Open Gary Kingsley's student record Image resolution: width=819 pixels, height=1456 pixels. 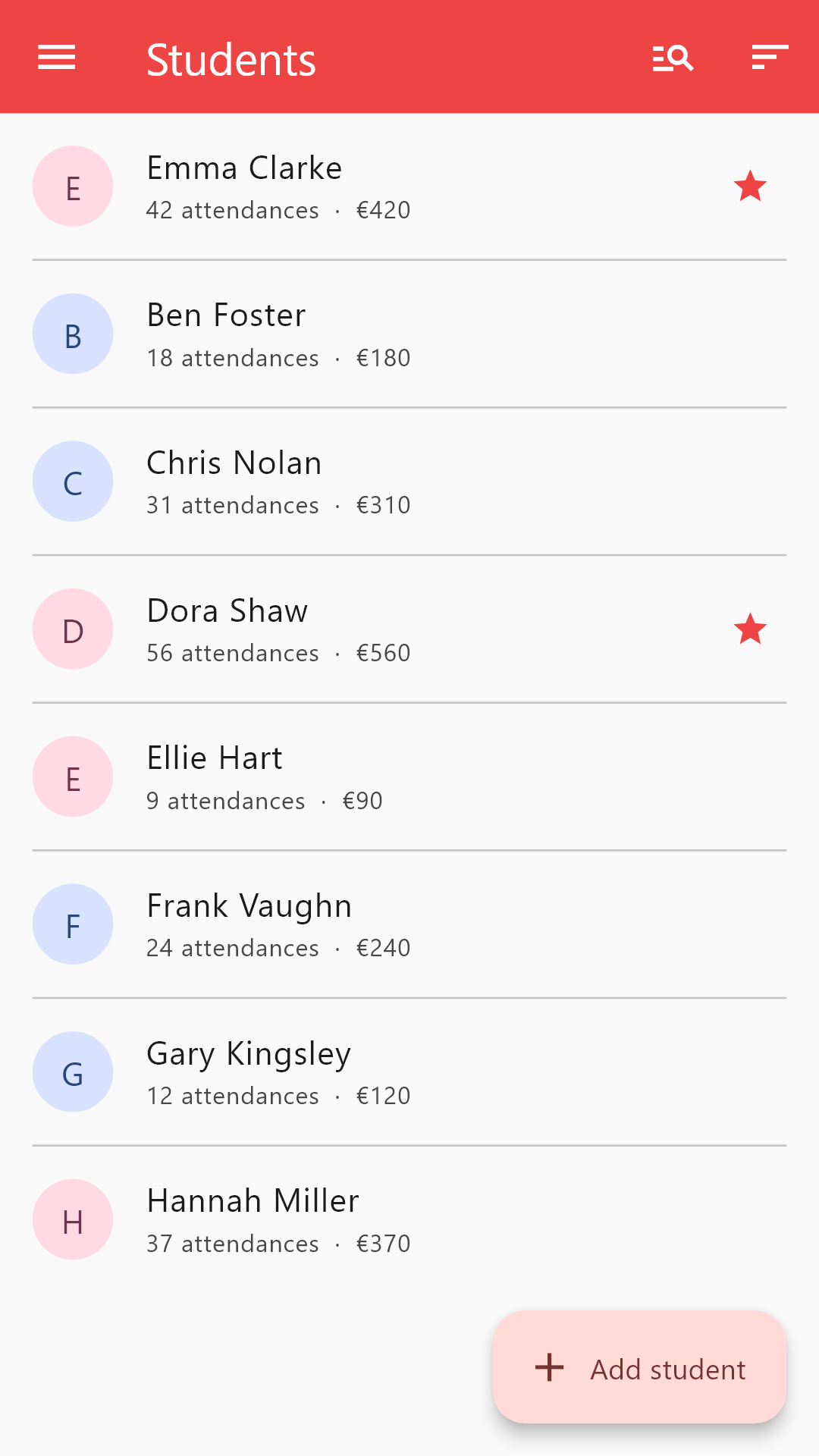[409, 1072]
